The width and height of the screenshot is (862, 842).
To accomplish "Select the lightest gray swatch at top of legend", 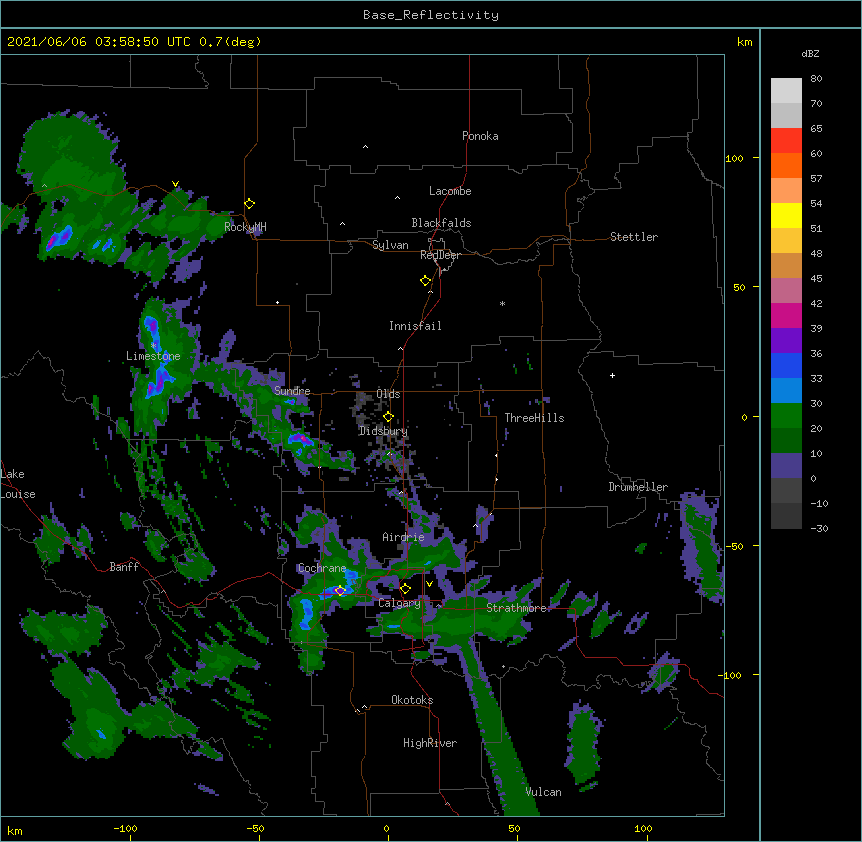I will [786, 91].
